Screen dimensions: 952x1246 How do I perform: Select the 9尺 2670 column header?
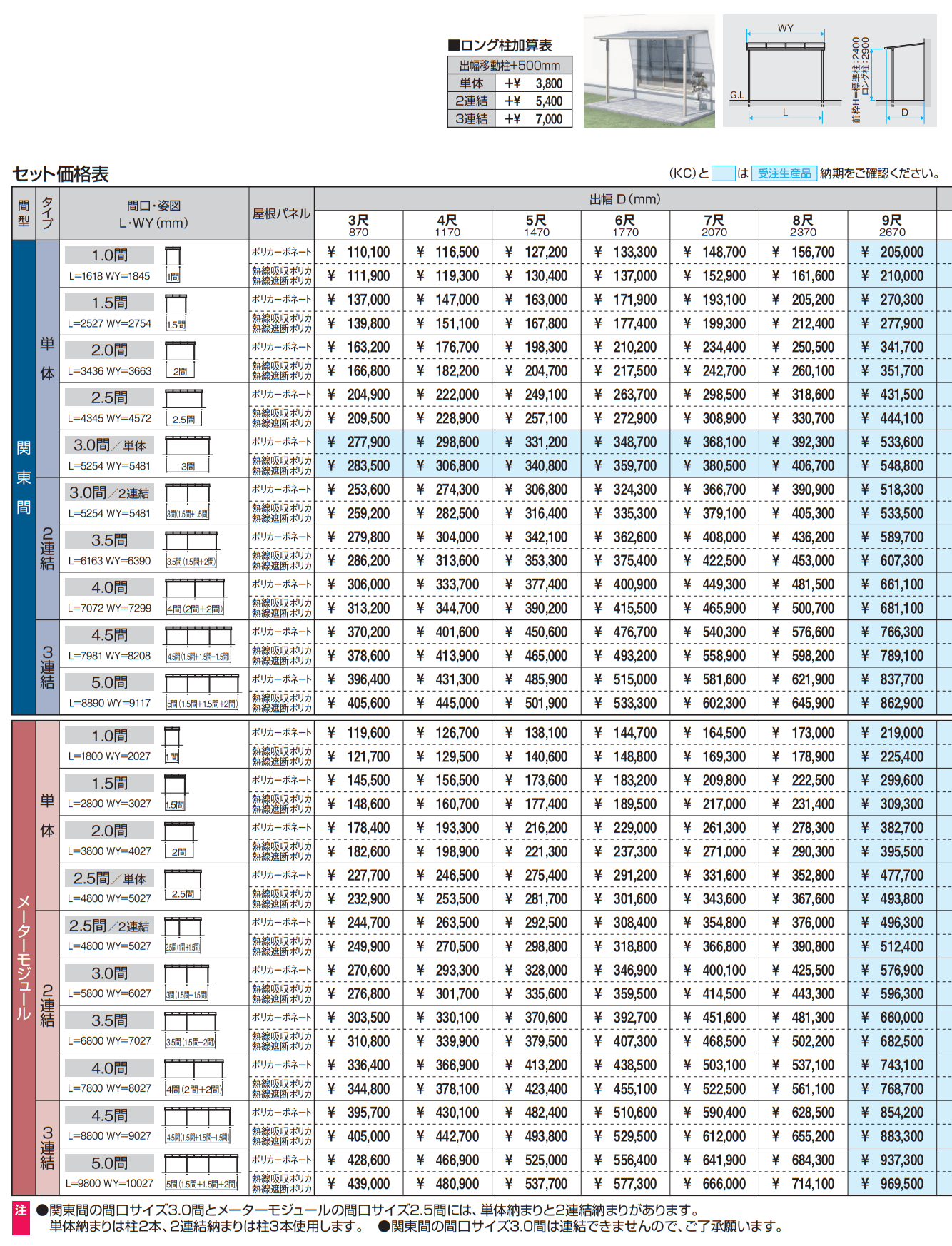pos(891,226)
